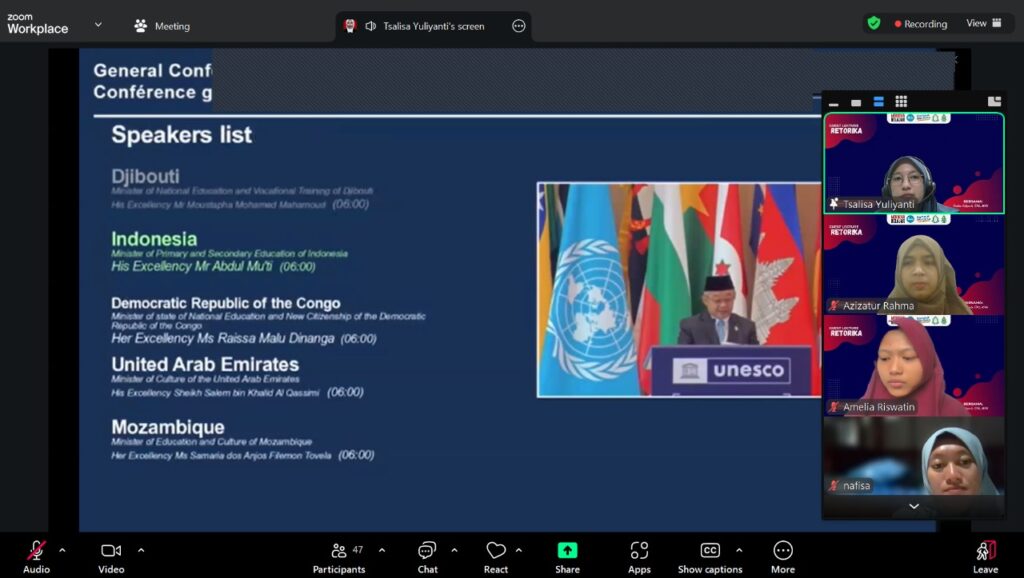The height and width of the screenshot is (578, 1024).
Task: Open screen share options ellipsis button
Action: point(518,26)
